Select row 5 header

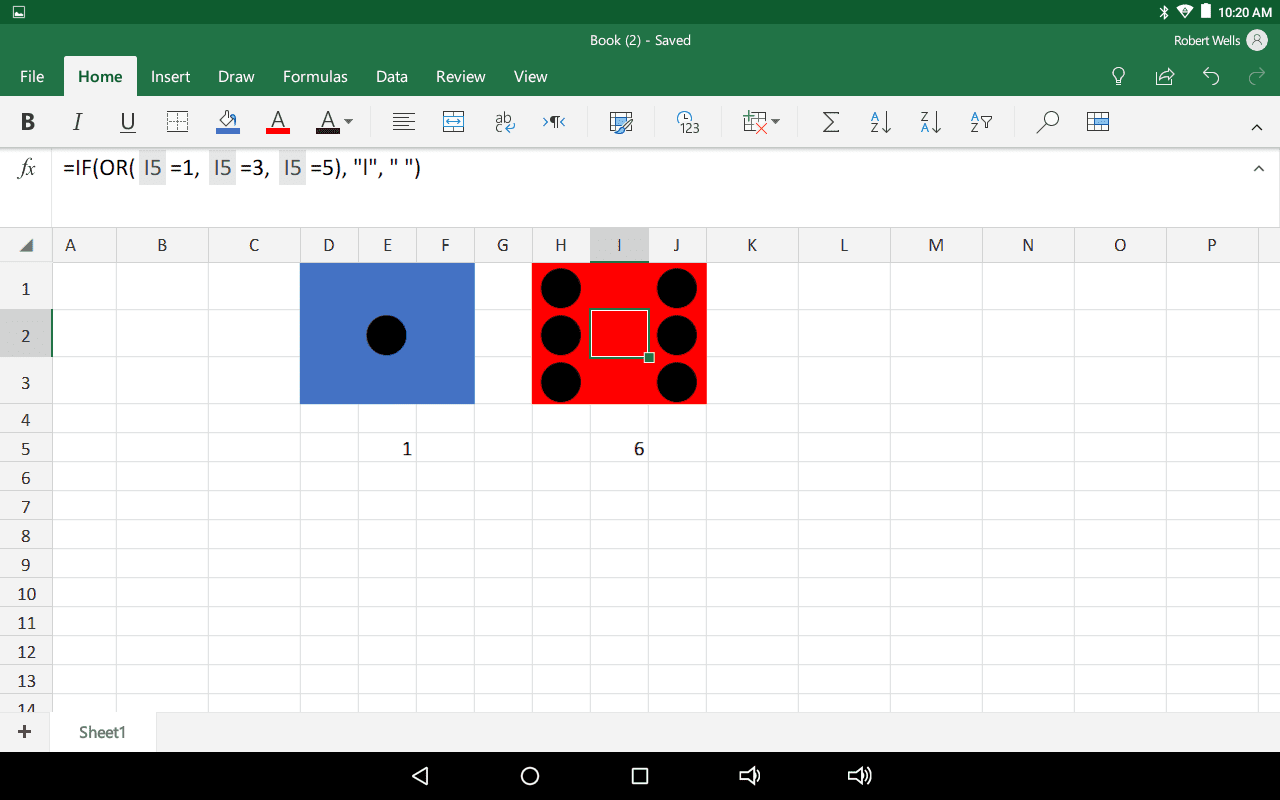(26, 449)
